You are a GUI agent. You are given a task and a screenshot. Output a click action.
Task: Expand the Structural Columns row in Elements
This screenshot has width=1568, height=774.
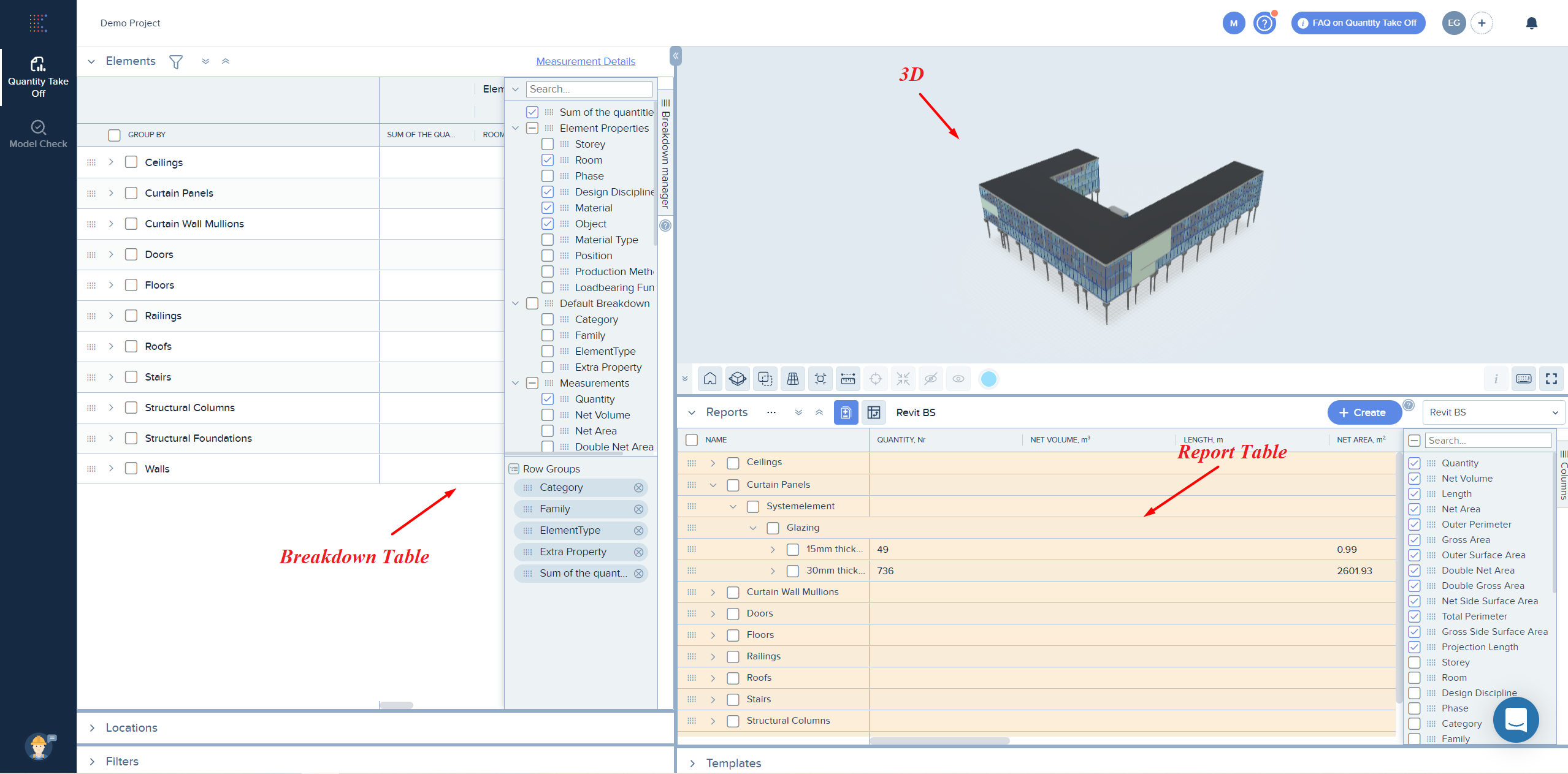[x=111, y=408]
